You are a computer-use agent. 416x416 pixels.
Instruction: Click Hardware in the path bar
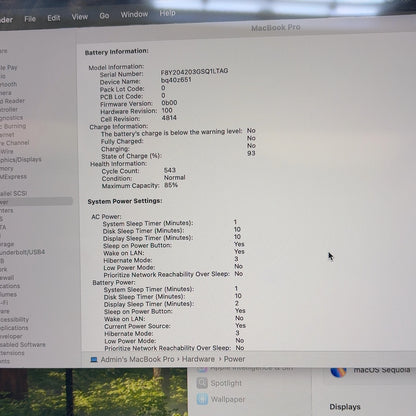tap(198, 359)
